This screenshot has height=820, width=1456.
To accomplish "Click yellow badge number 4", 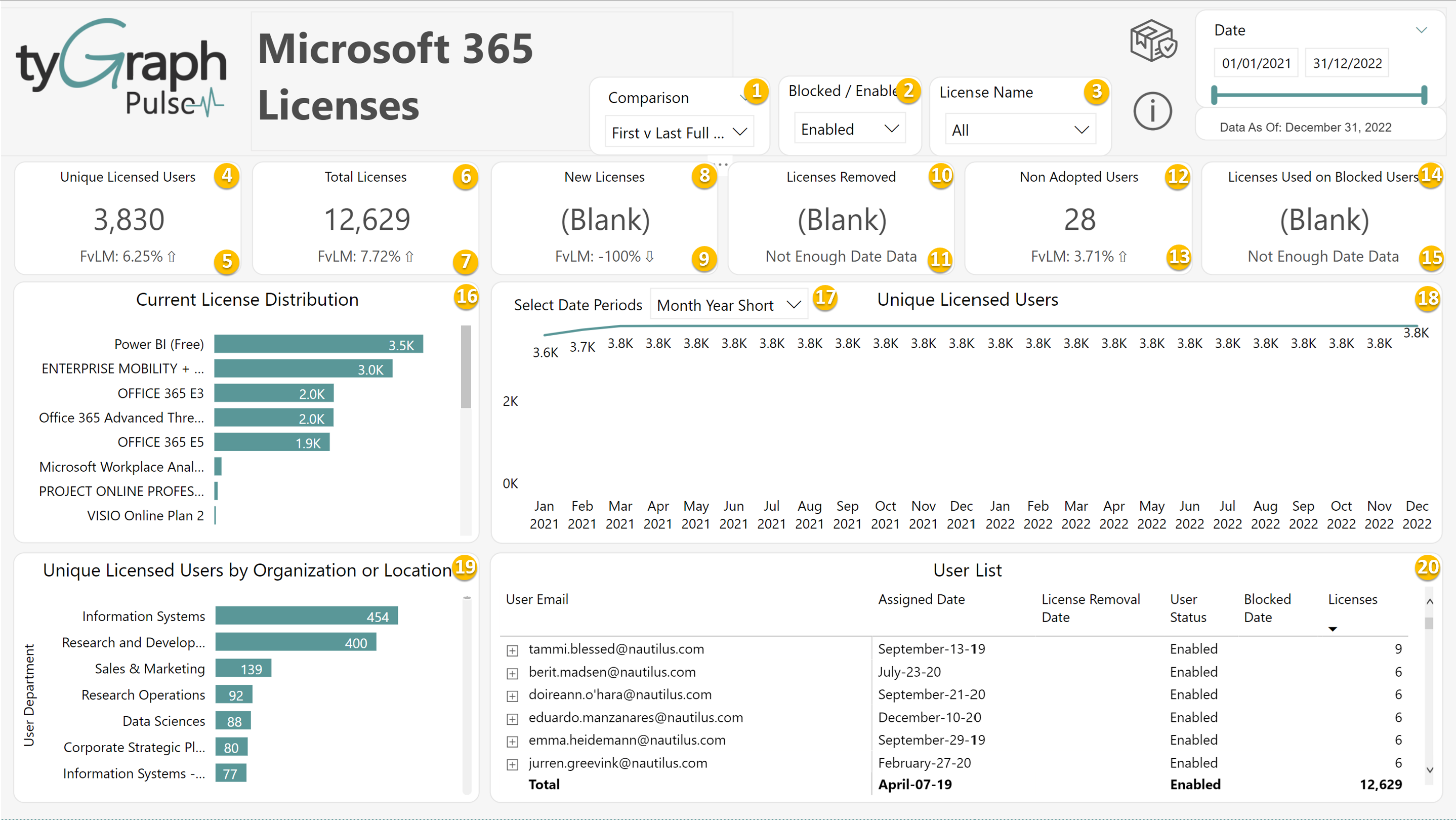I will pyautogui.click(x=227, y=176).
